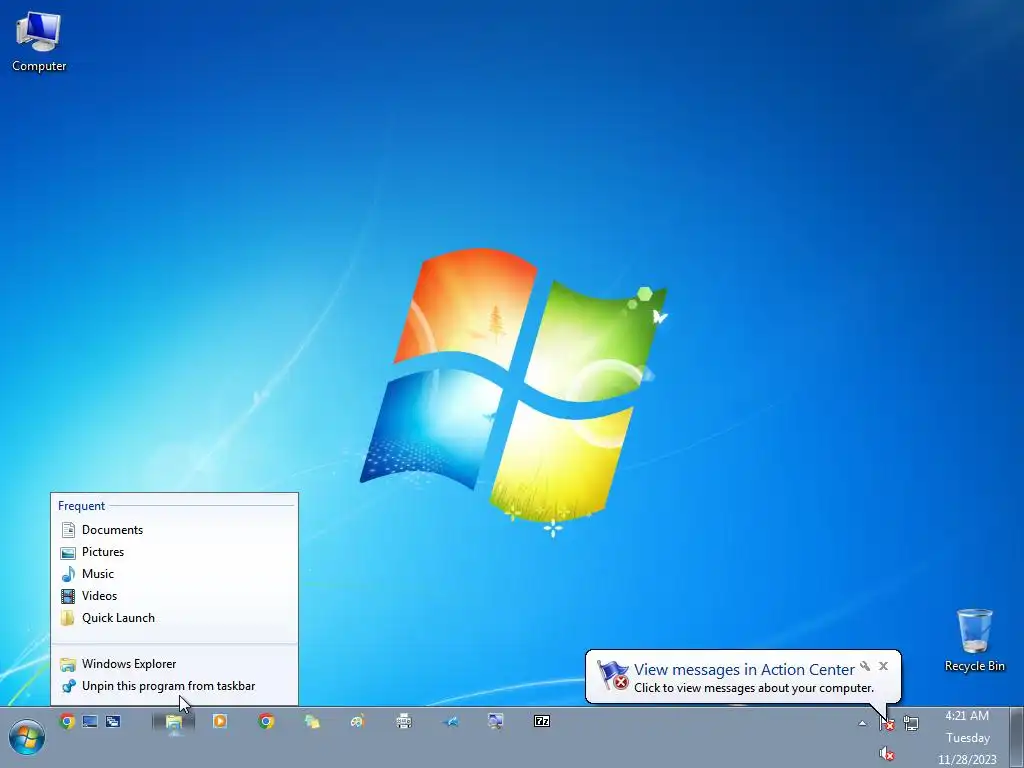The width and height of the screenshot is (1024, 768).
Task: Click "View messages in Action Center" title
Action: [x=744, y=669]
